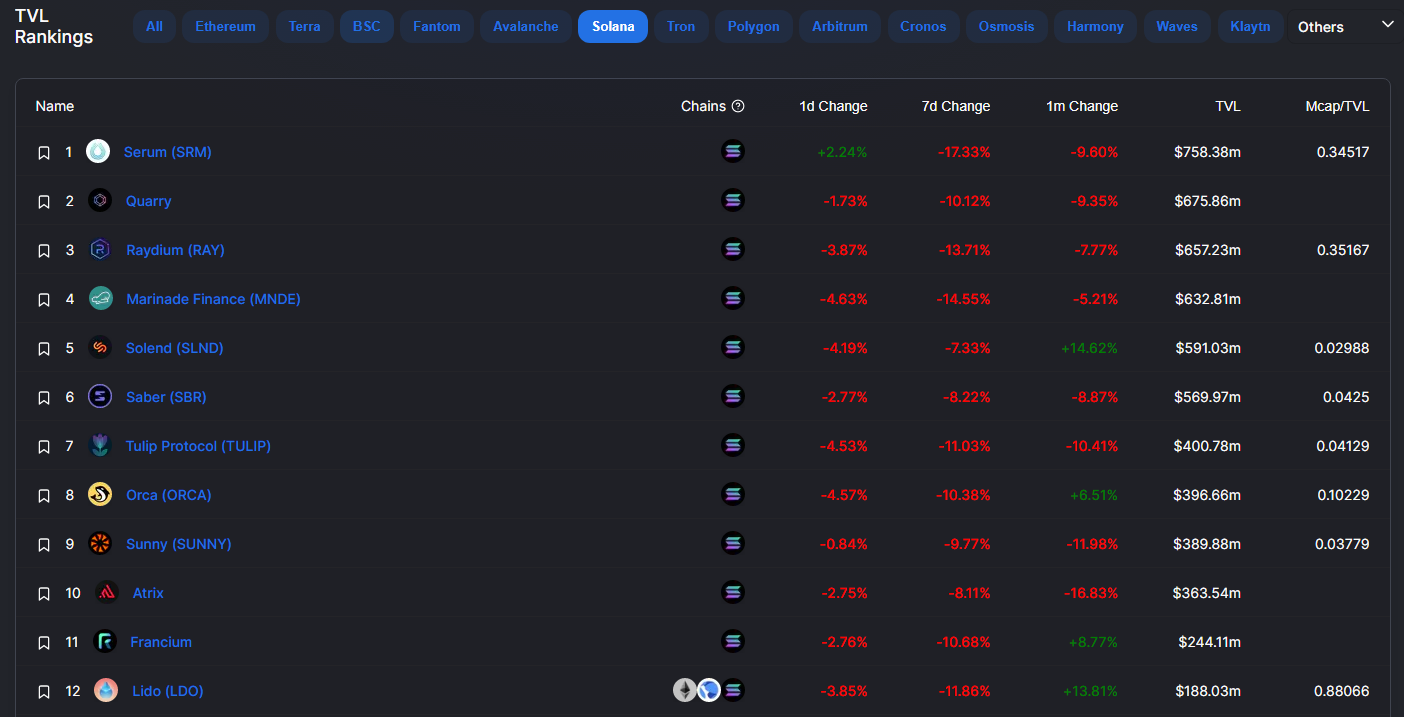This screenshot has height=717, width=1404.
Task: Toggle bookmark for Solend (SLND)
Action: coord(44,349)
